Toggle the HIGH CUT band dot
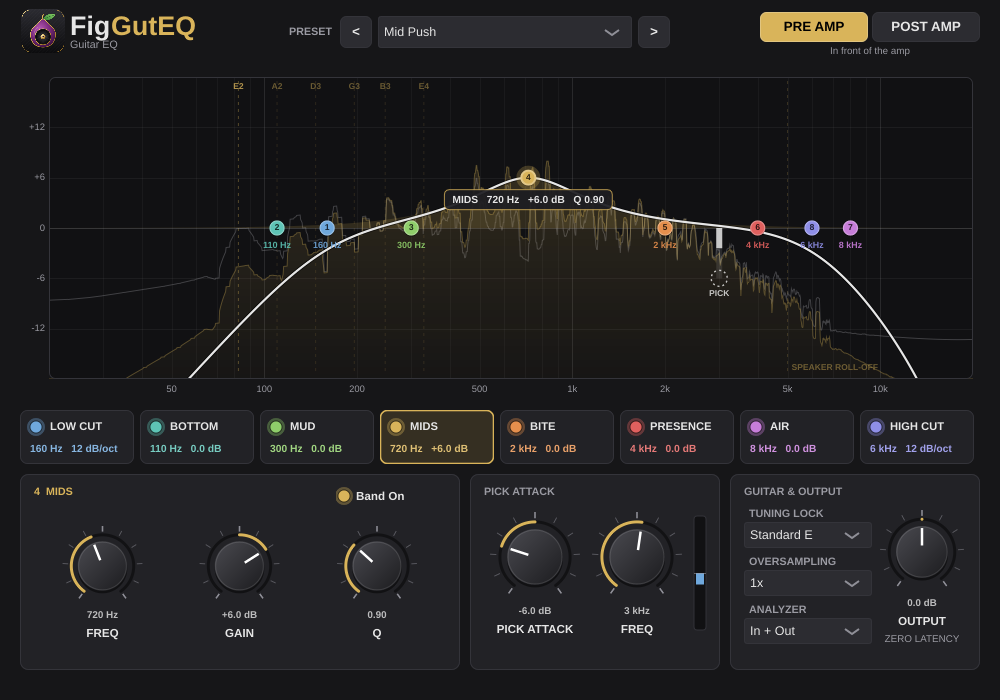 click(x=876, y=427)
